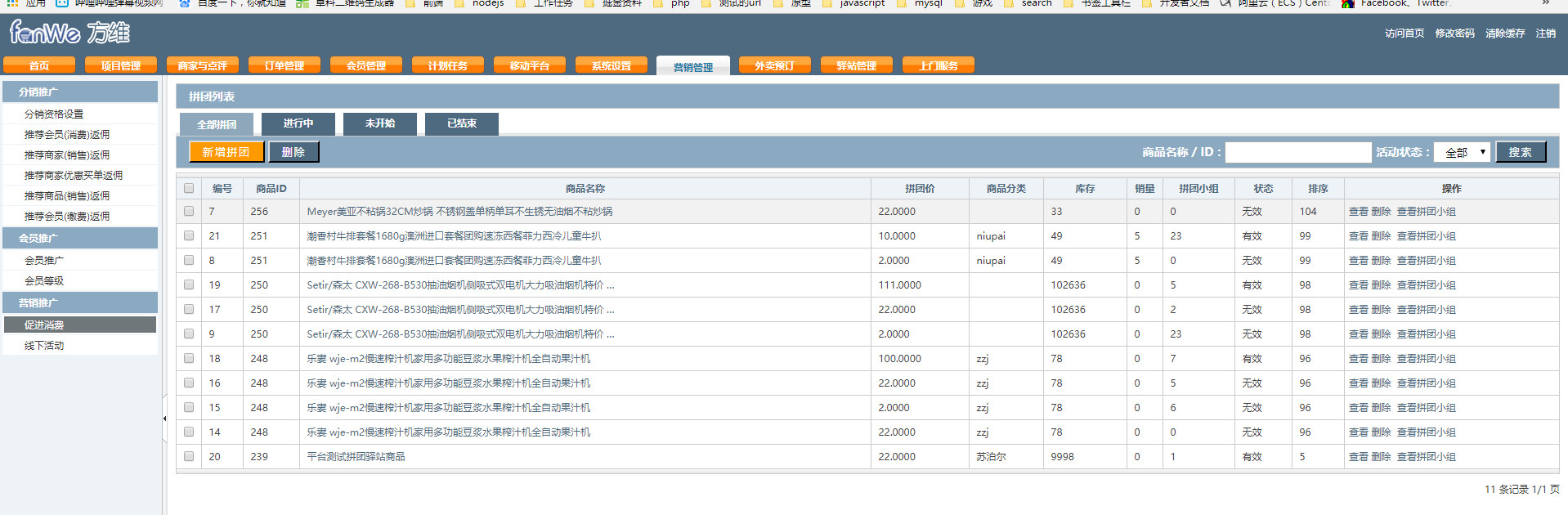The height and width of the screenshot is (515, 1568).
Task: Collapse the 分销推广 sidebar section header
Action: point(80,92)
